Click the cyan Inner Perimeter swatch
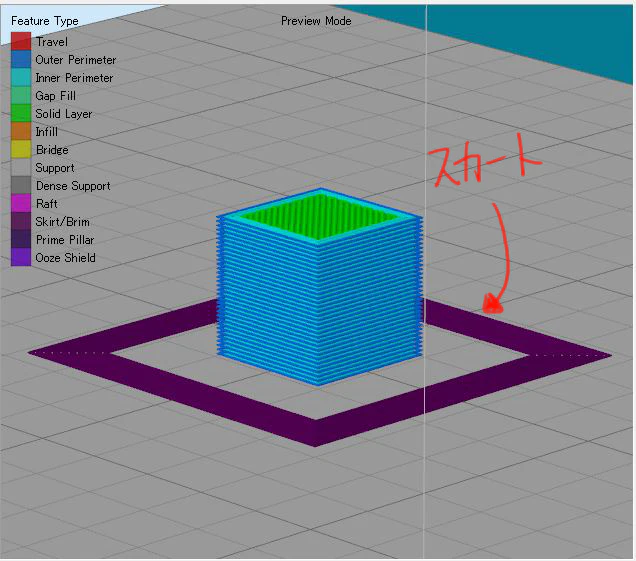This screenshot has width=636, height=561. pos(21,77)
